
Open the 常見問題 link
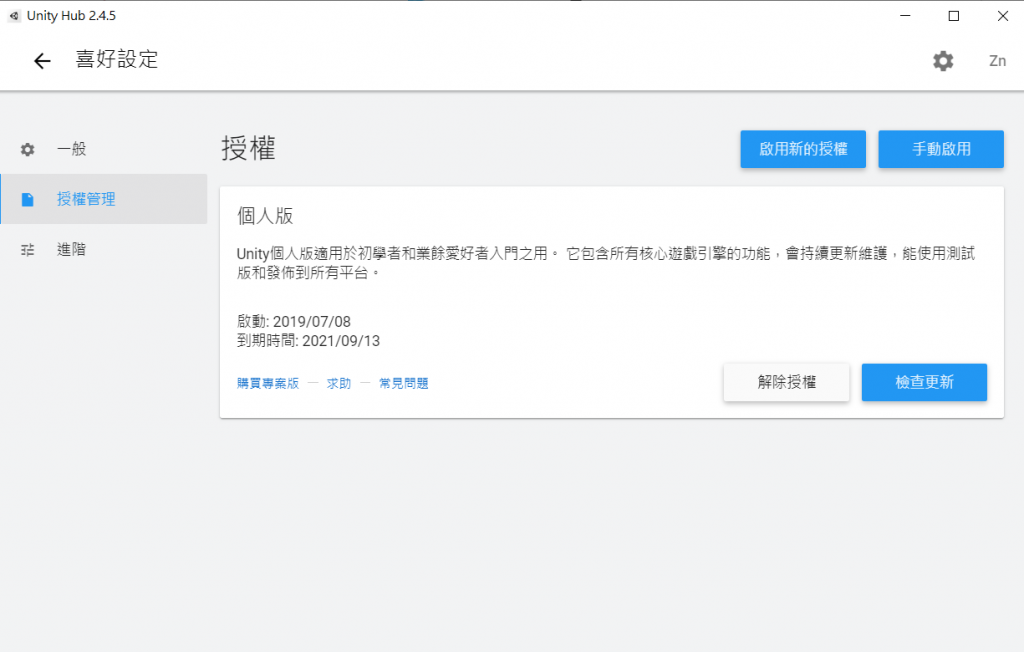[x=404, y=383]
